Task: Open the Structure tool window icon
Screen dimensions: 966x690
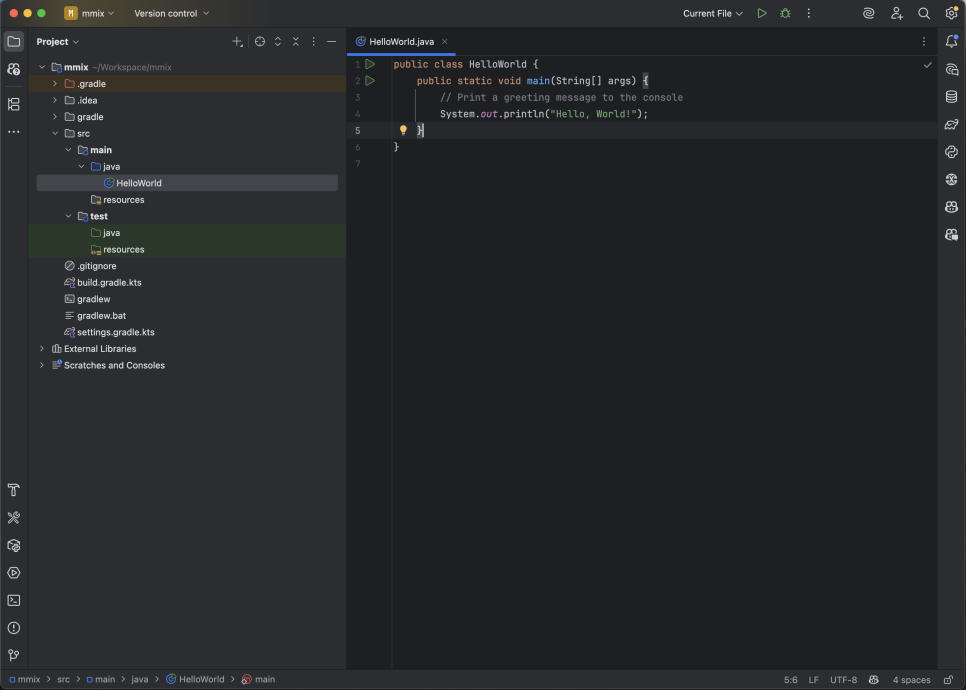Action: [x=14, y=104]
